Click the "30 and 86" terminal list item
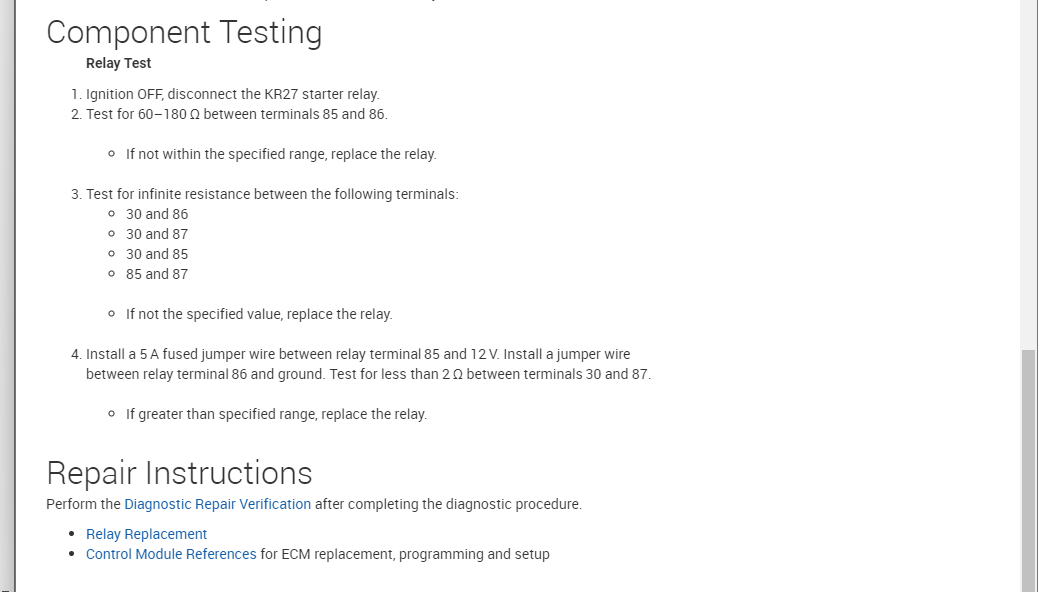1038x592 pixels. 157,214
